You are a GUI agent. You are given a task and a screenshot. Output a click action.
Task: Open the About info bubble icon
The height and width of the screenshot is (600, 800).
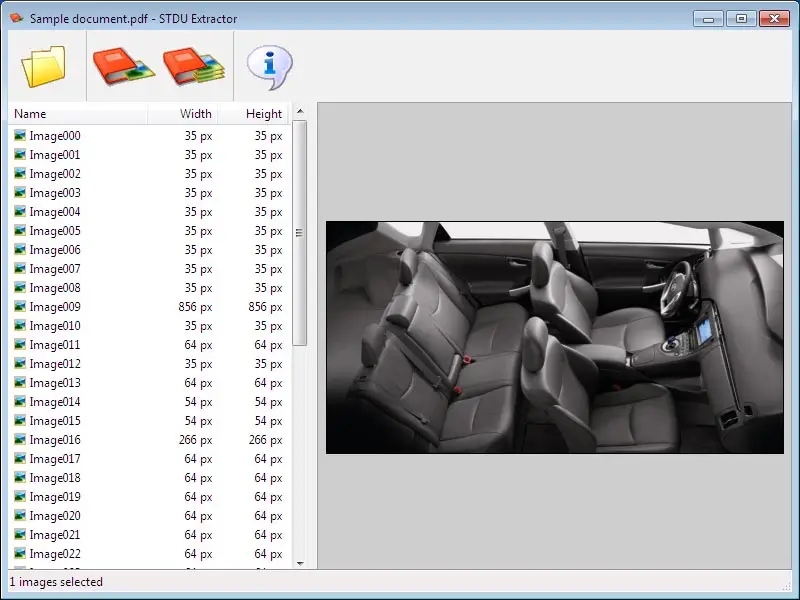(x=270, y=67)
